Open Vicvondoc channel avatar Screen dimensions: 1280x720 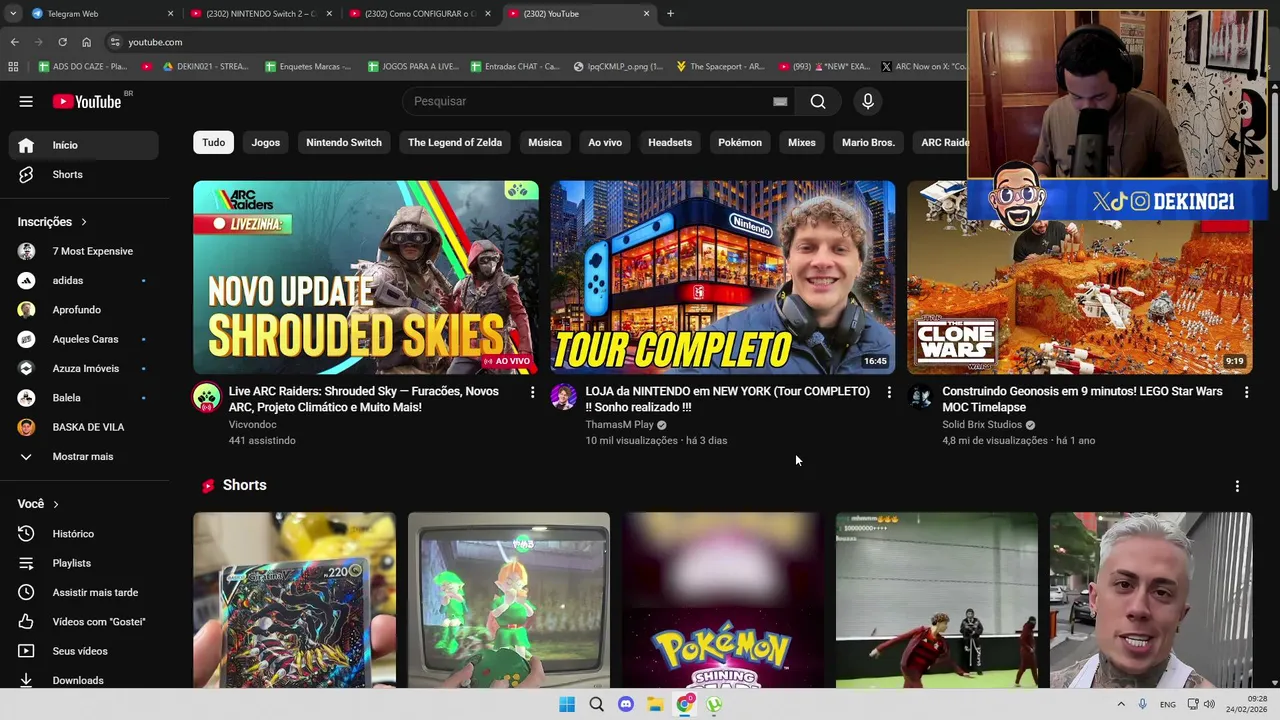(207, 397)
